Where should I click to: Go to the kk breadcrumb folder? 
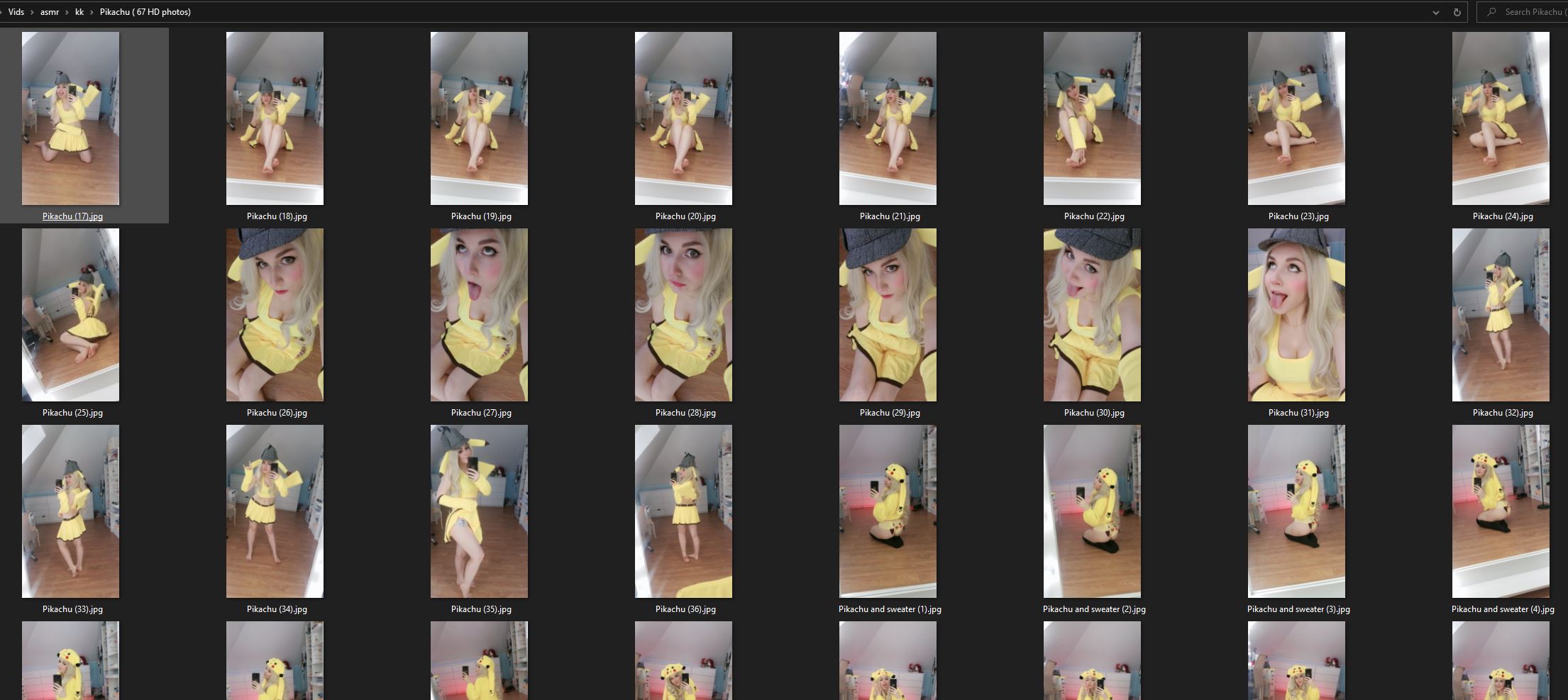click(x=79, y=12)
